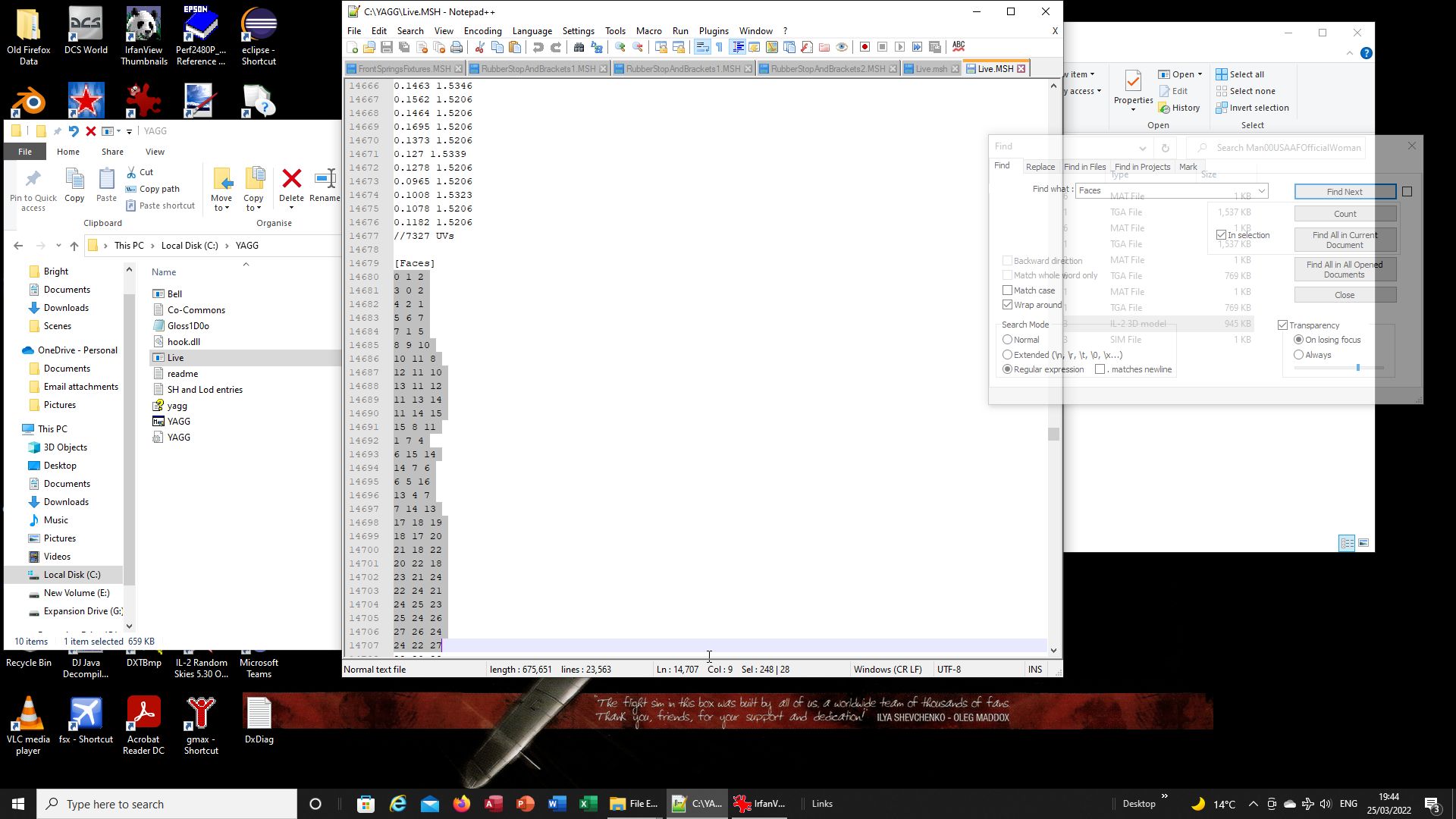Toggle Word wrap toolbar icon
The width and height of the screenshot is (1456, 819).
[702, 47]
